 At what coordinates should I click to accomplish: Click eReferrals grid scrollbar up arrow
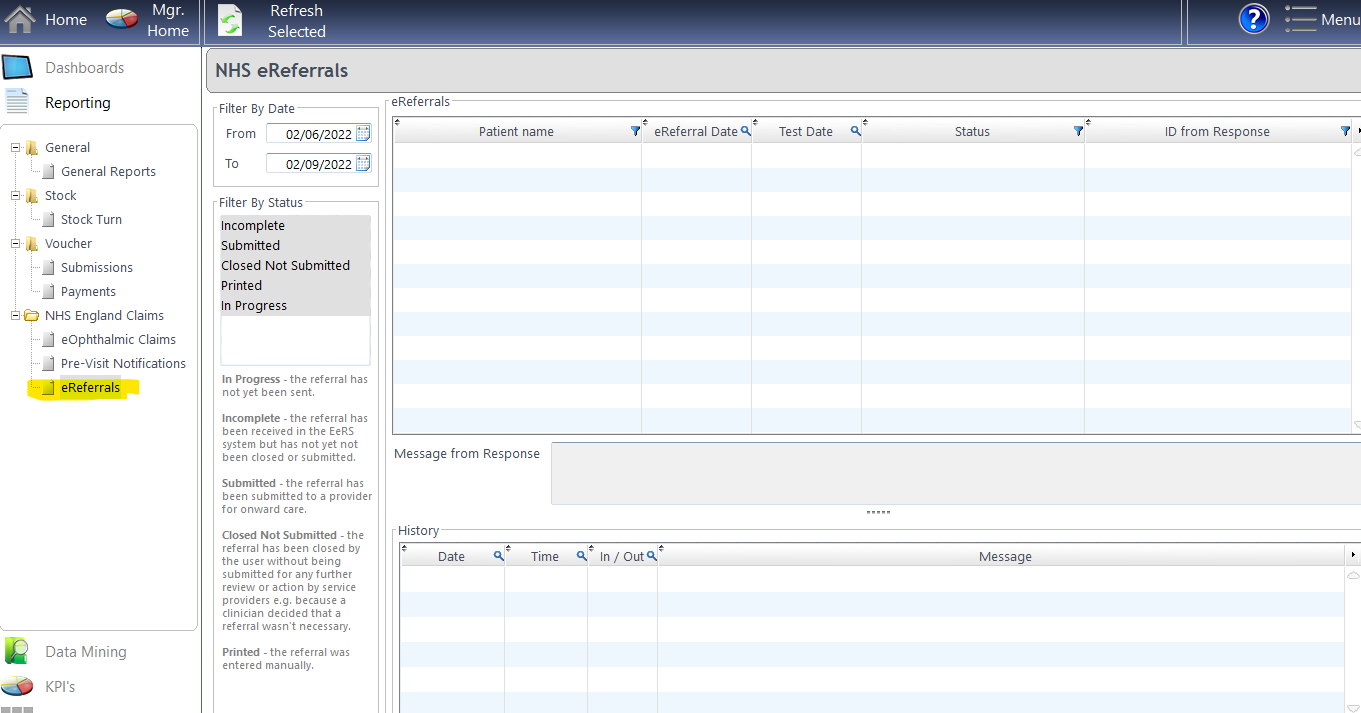(1357, 152)
